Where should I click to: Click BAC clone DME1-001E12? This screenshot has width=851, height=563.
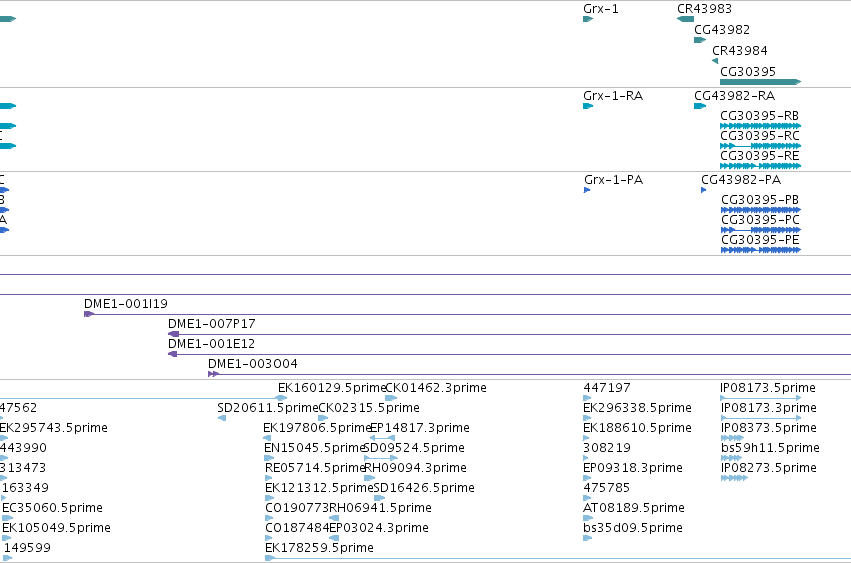coord(510,355)
